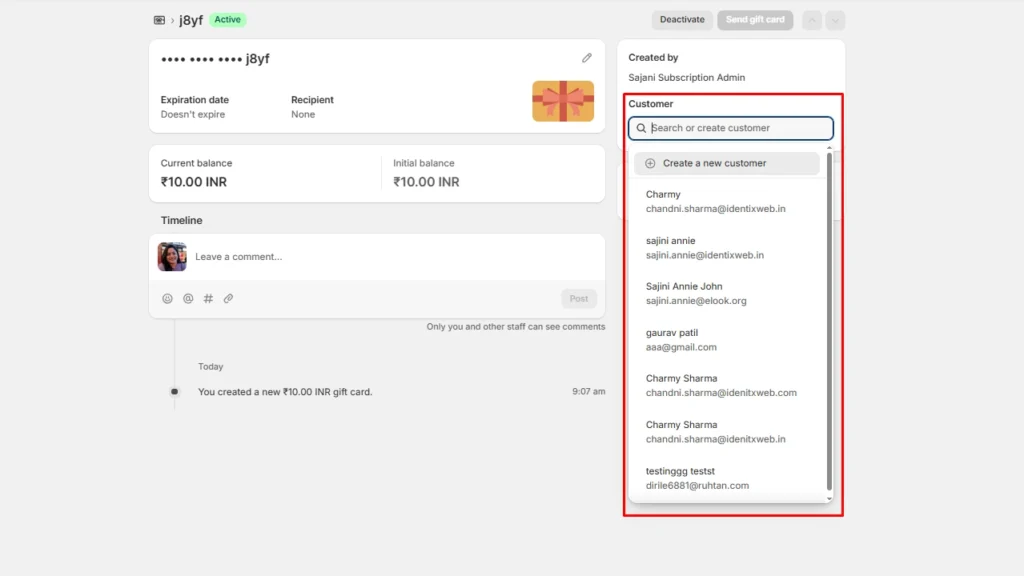Click the gift card bow illustration
This screenshot has height=576, width=1024.
[x=563, y=101]
